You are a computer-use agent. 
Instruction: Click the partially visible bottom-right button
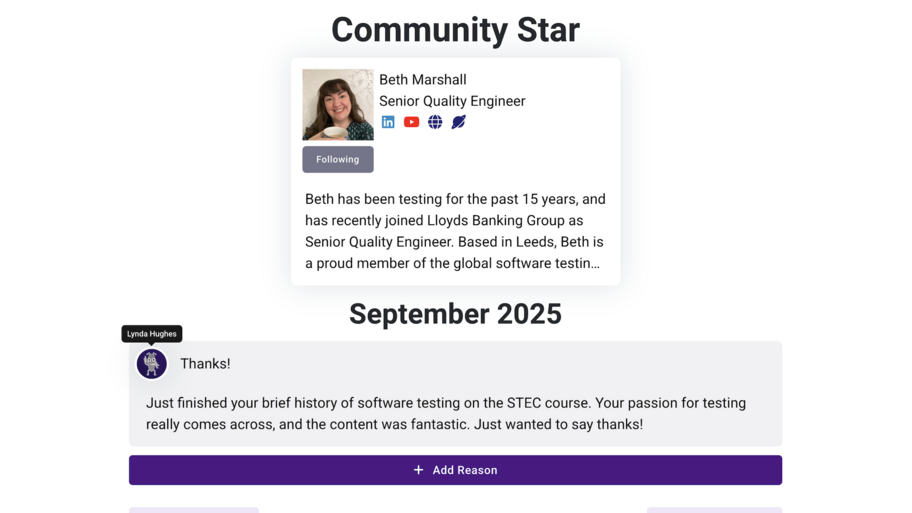click(714, 509)
